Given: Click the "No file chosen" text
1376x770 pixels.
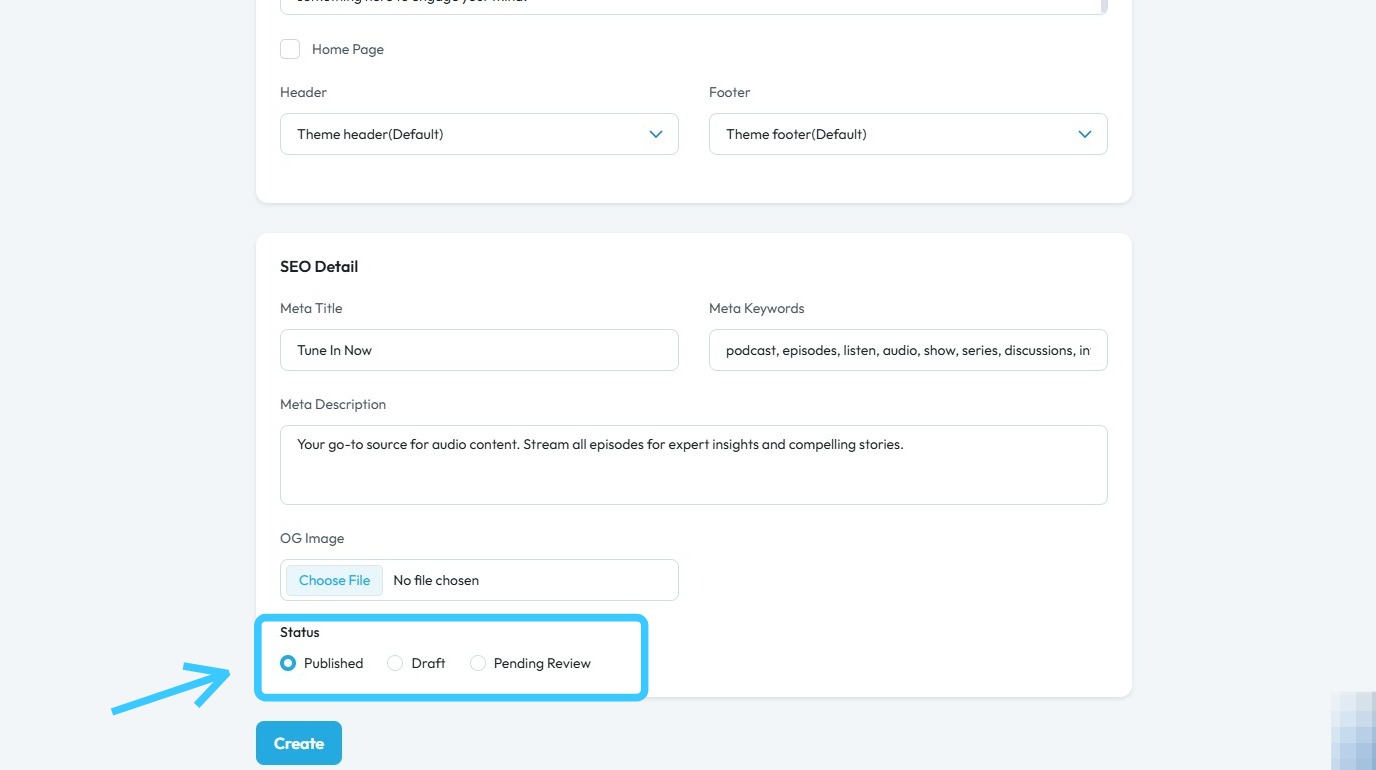Looking at the screenshot, I should [x=436, y=580].
